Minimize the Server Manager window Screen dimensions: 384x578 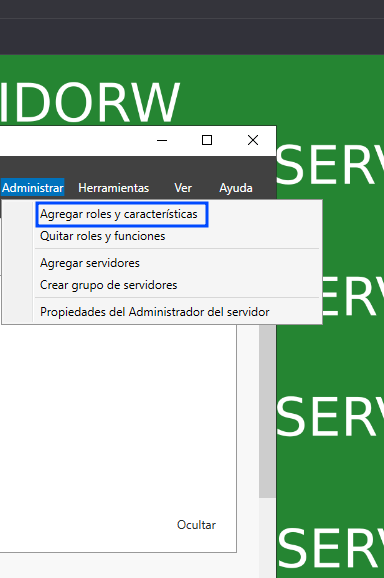click(x=162, y=140)
